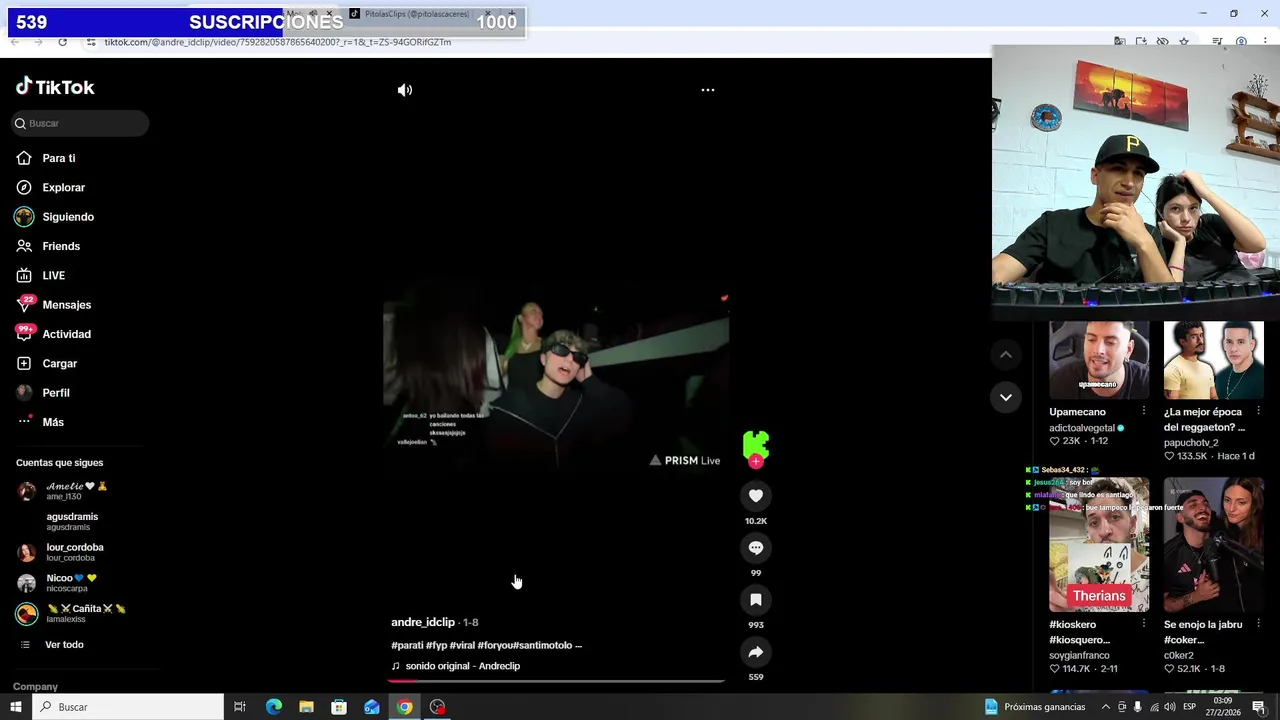Focus the Buscar search field in TikTok
This screenshot has width=1280, height=720.
coord(80,123)
